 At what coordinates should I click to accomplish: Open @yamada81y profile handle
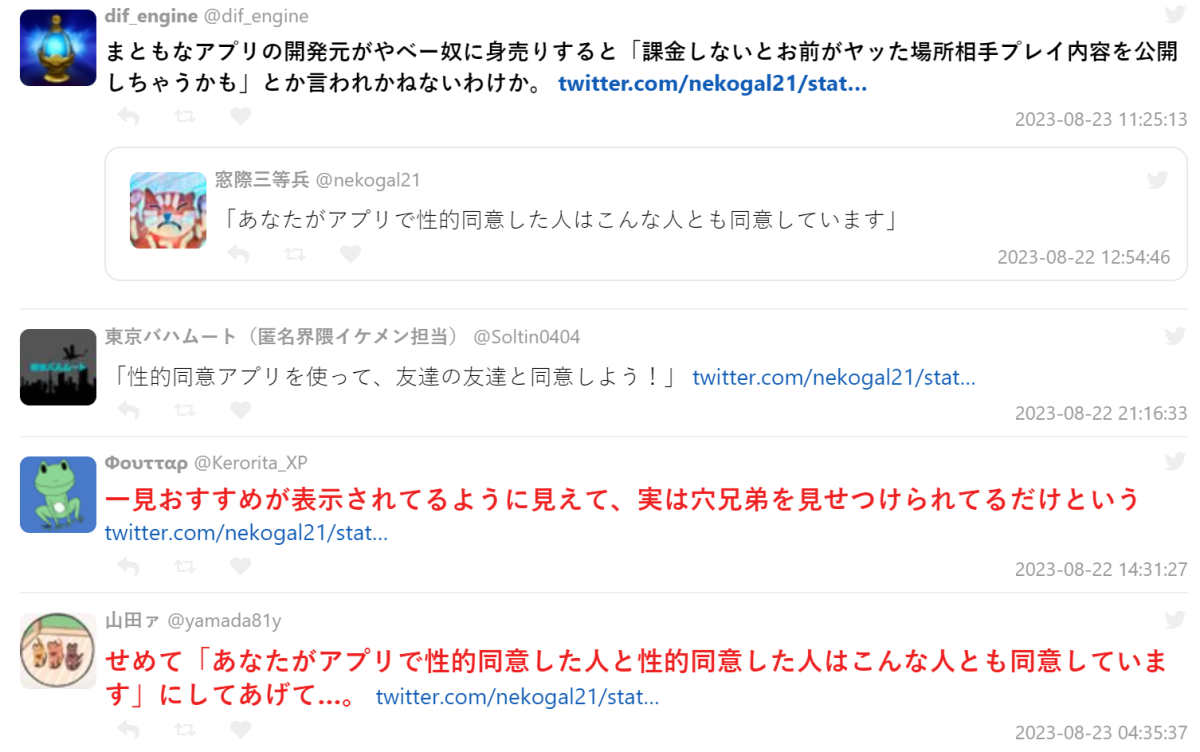click(224, 621)
